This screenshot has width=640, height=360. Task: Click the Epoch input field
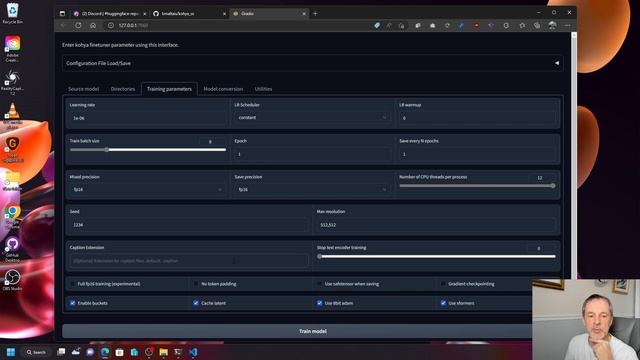(x=312, y=154)
